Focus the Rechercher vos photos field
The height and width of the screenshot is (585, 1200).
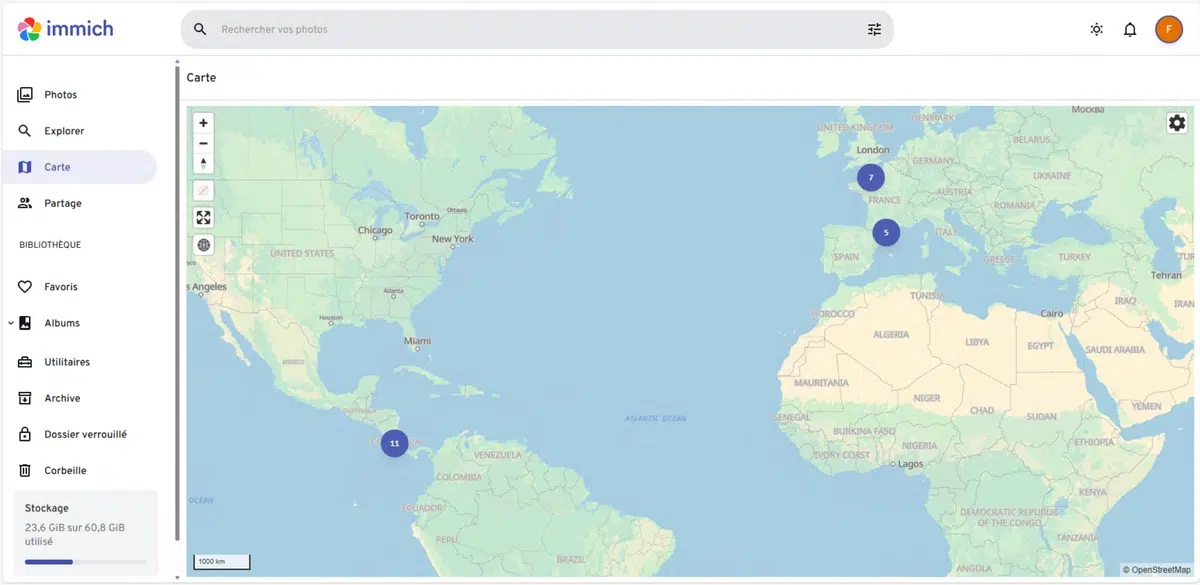537,29
